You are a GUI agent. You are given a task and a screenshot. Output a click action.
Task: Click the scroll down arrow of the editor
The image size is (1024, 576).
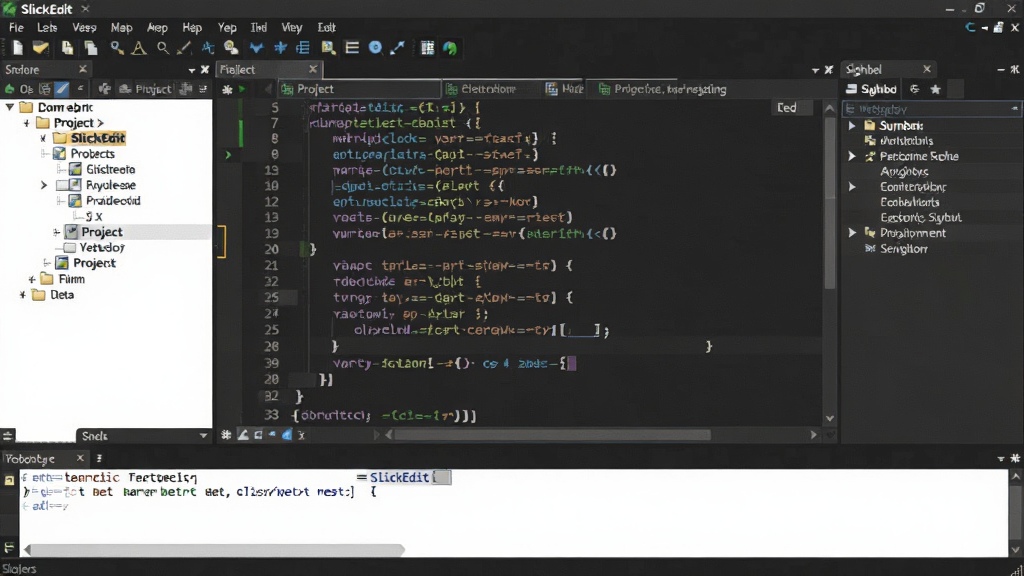(x=829, y=419)
